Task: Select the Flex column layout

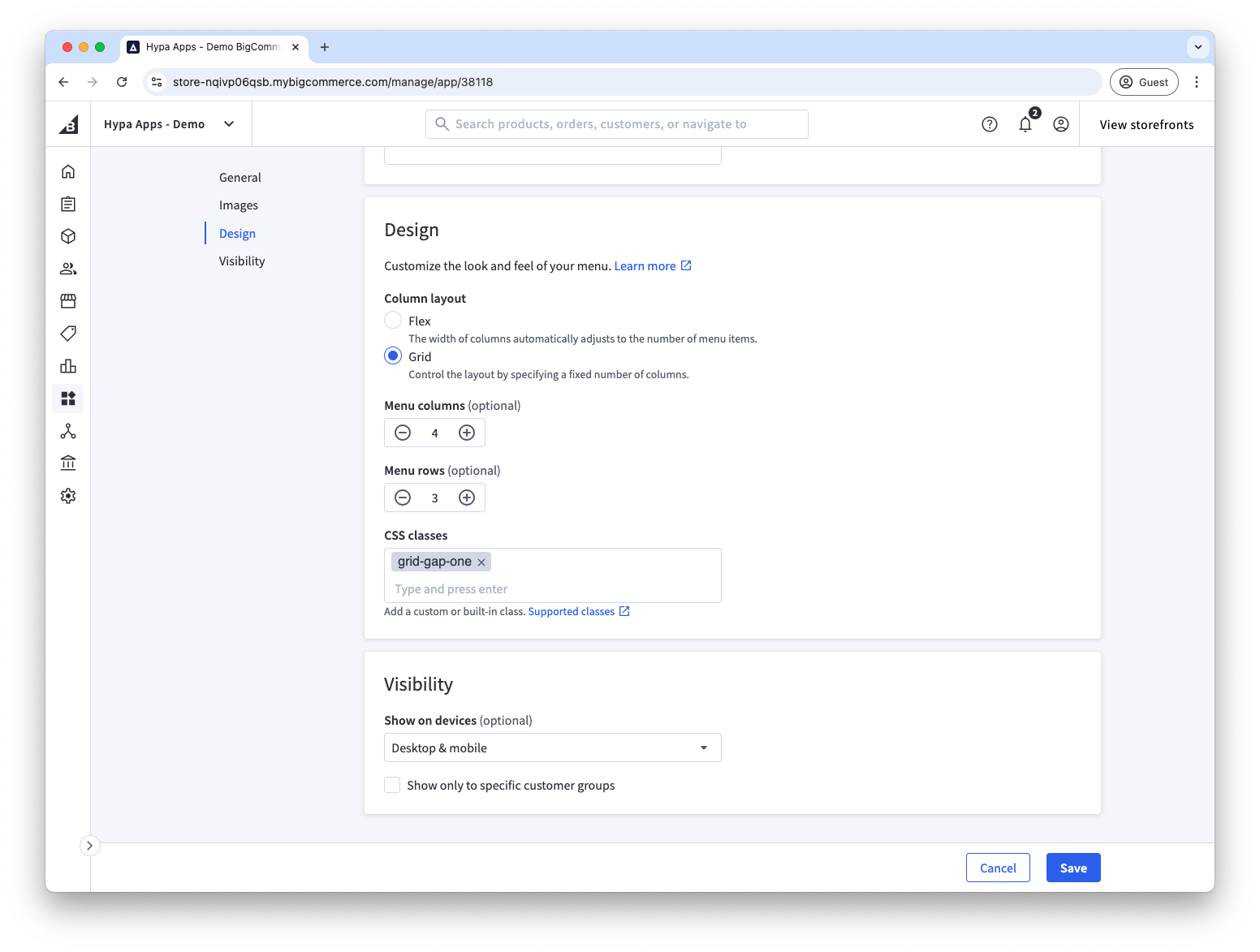Action: coord(393,320)
